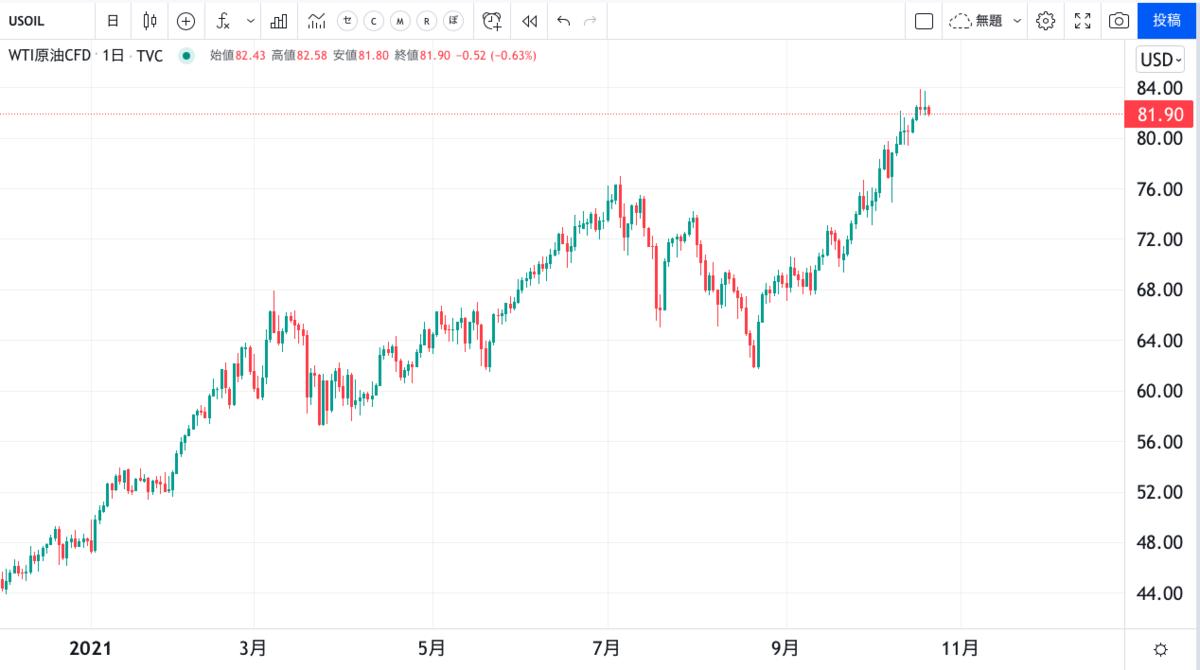This screenshot has width=1200, height=670.
Task: Click the circular C quick-access button
Action: (373, 20)
